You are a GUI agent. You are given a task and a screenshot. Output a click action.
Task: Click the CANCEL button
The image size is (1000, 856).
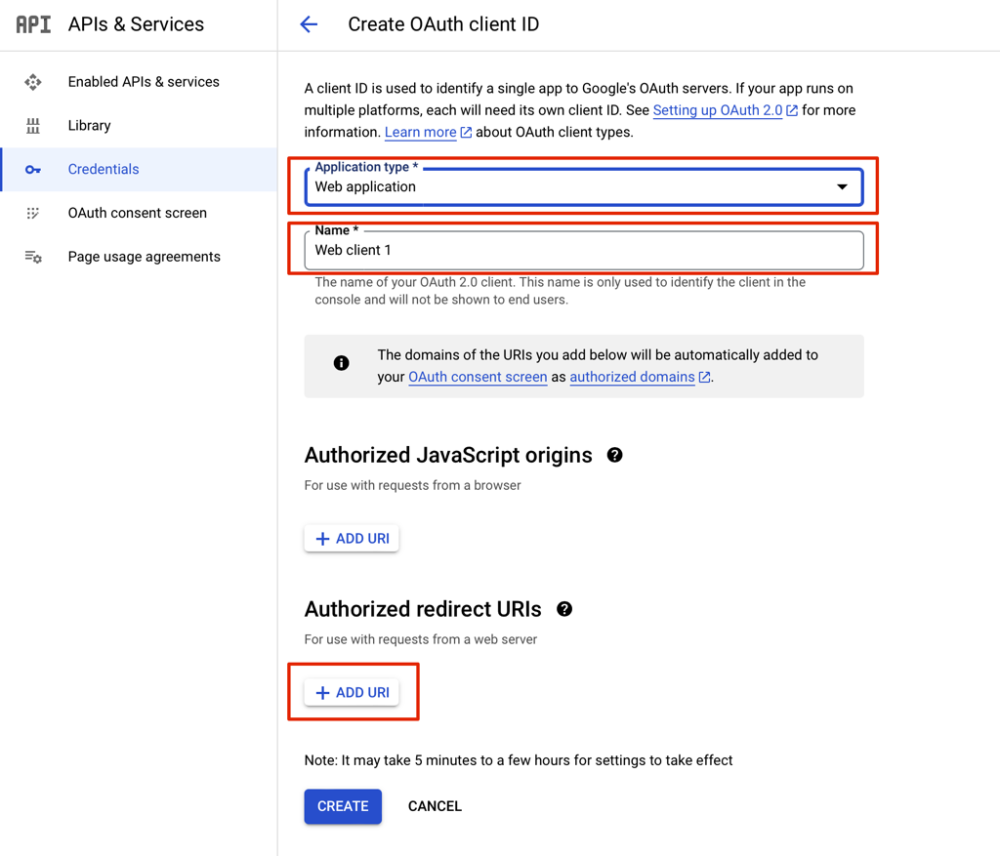(x=435, y=806)
